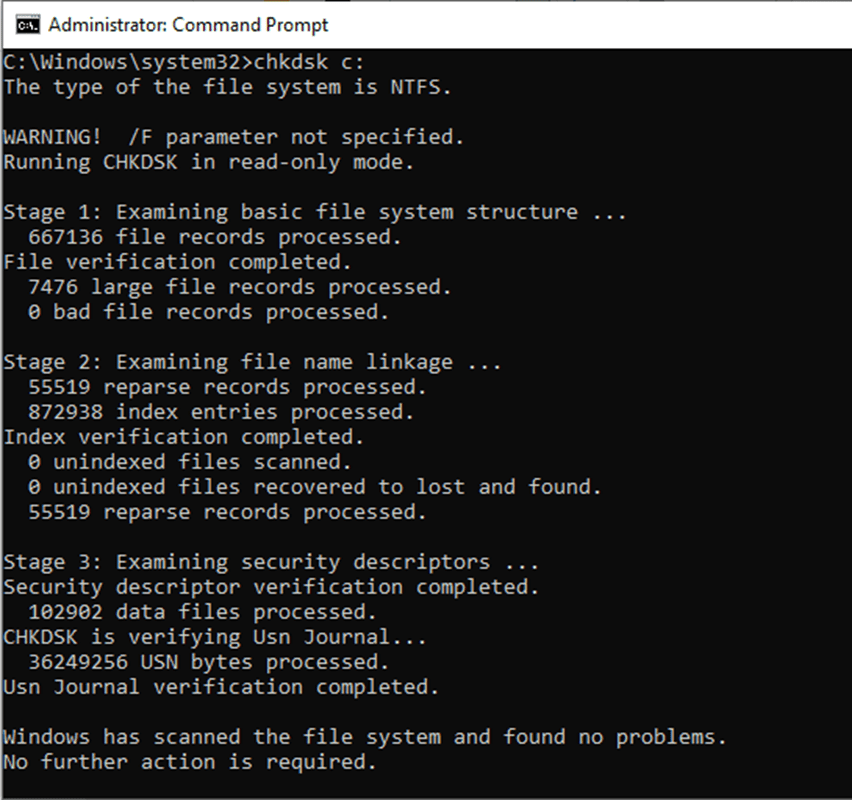Viewport: 852px width, 800px height.
Task: Click the Stage 3 security descriptors line
Action: pos(271,562)
